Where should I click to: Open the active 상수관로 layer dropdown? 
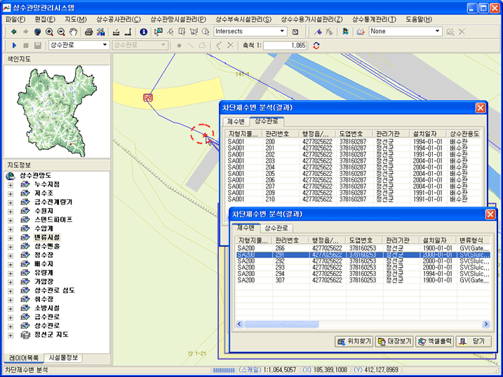point(105,45)
